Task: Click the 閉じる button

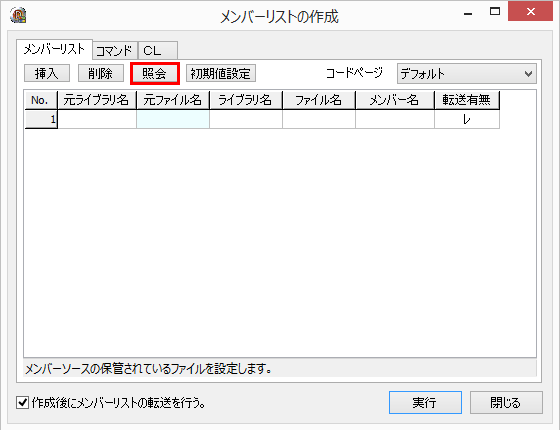Action: (x=506, y=402)
